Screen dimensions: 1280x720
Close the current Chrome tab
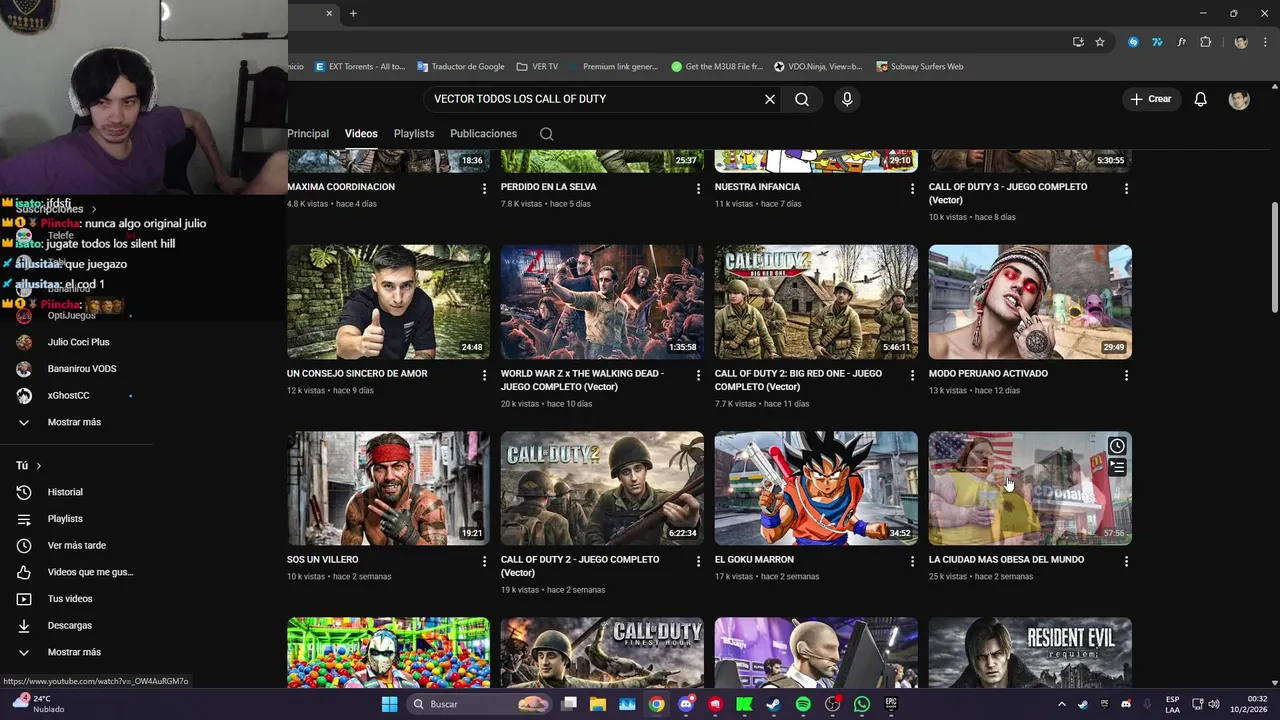[329, 13]
